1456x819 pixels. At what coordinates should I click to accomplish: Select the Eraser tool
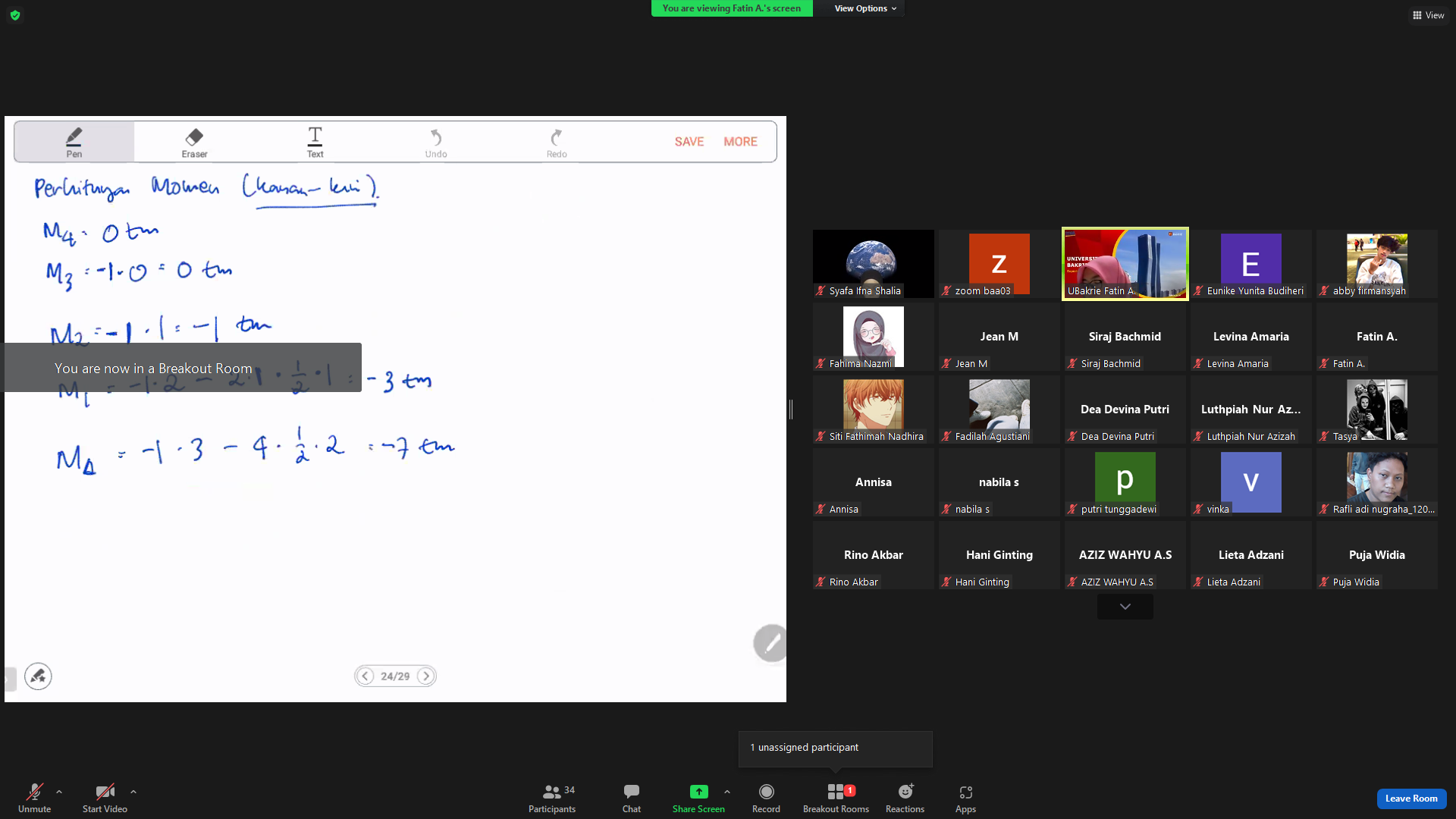click(x=194, y=142)
